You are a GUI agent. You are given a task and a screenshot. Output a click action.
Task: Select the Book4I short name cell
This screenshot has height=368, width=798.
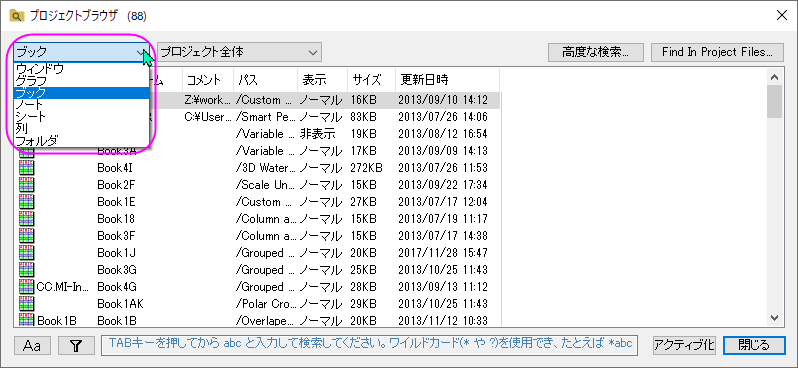coord(116,167)
